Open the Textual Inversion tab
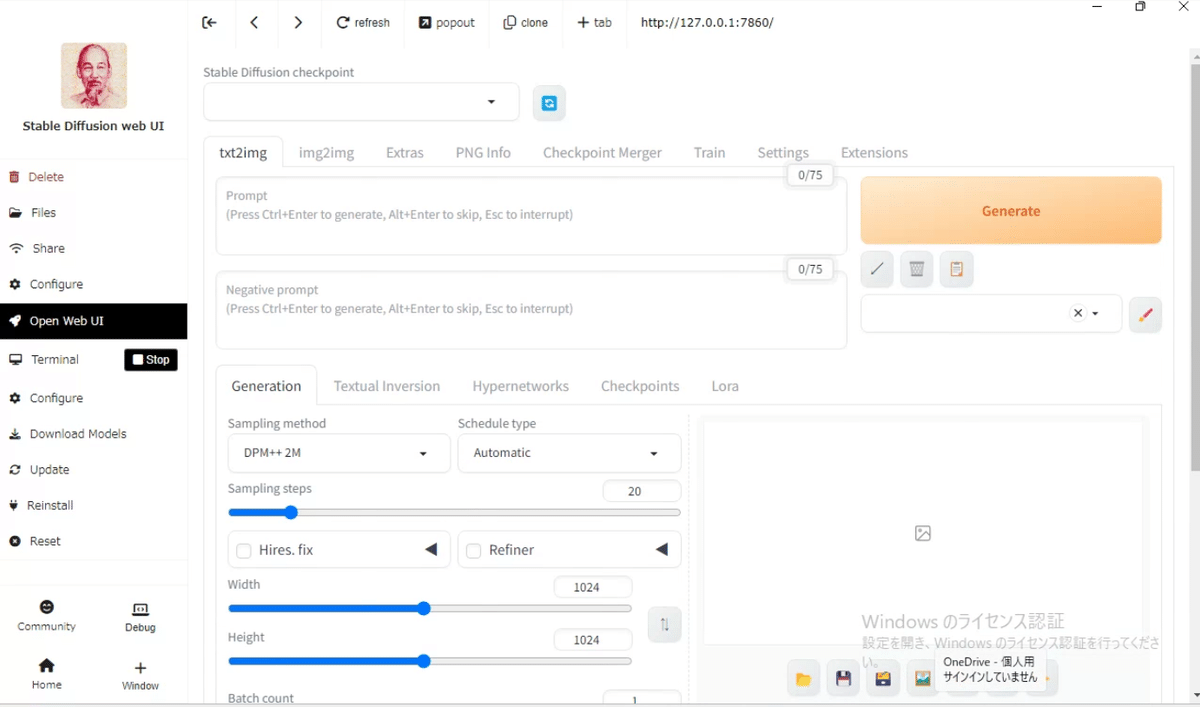Viewport: 1200px width, 707px height. click(387, 385)
